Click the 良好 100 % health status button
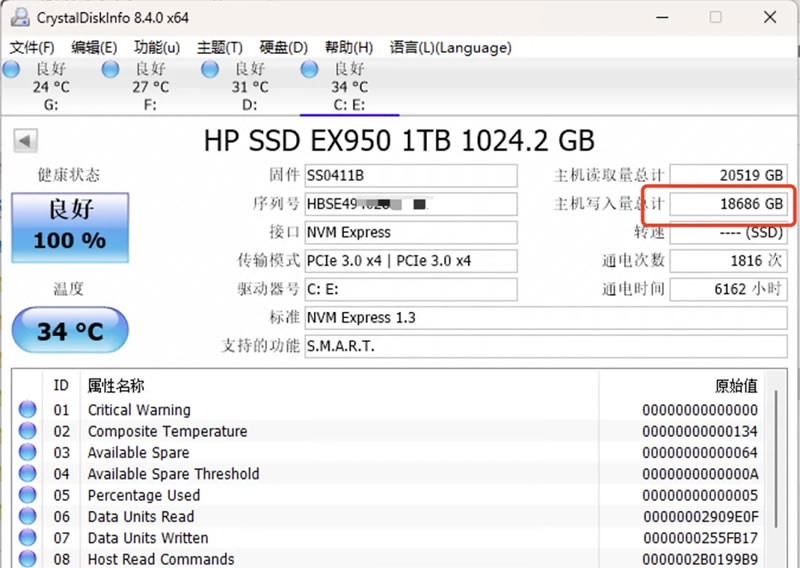 coord(70,228)
